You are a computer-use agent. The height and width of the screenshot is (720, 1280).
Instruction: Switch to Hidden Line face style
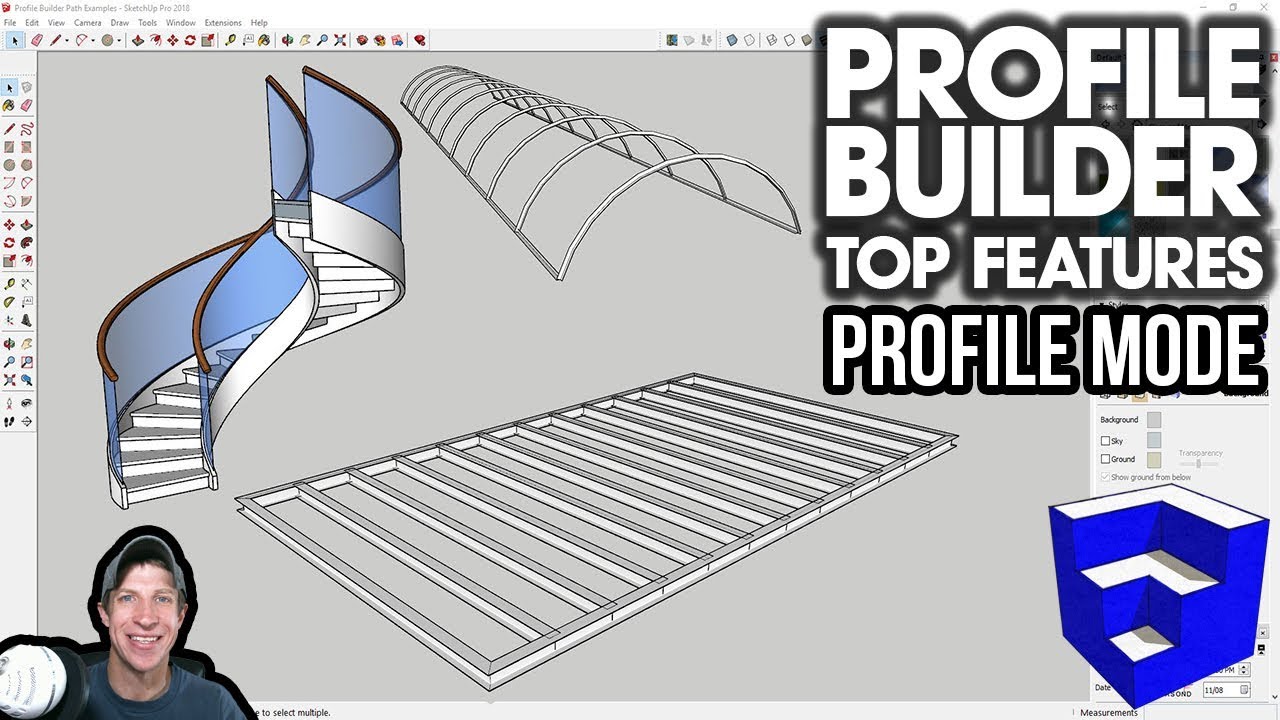tap(789, 40)
